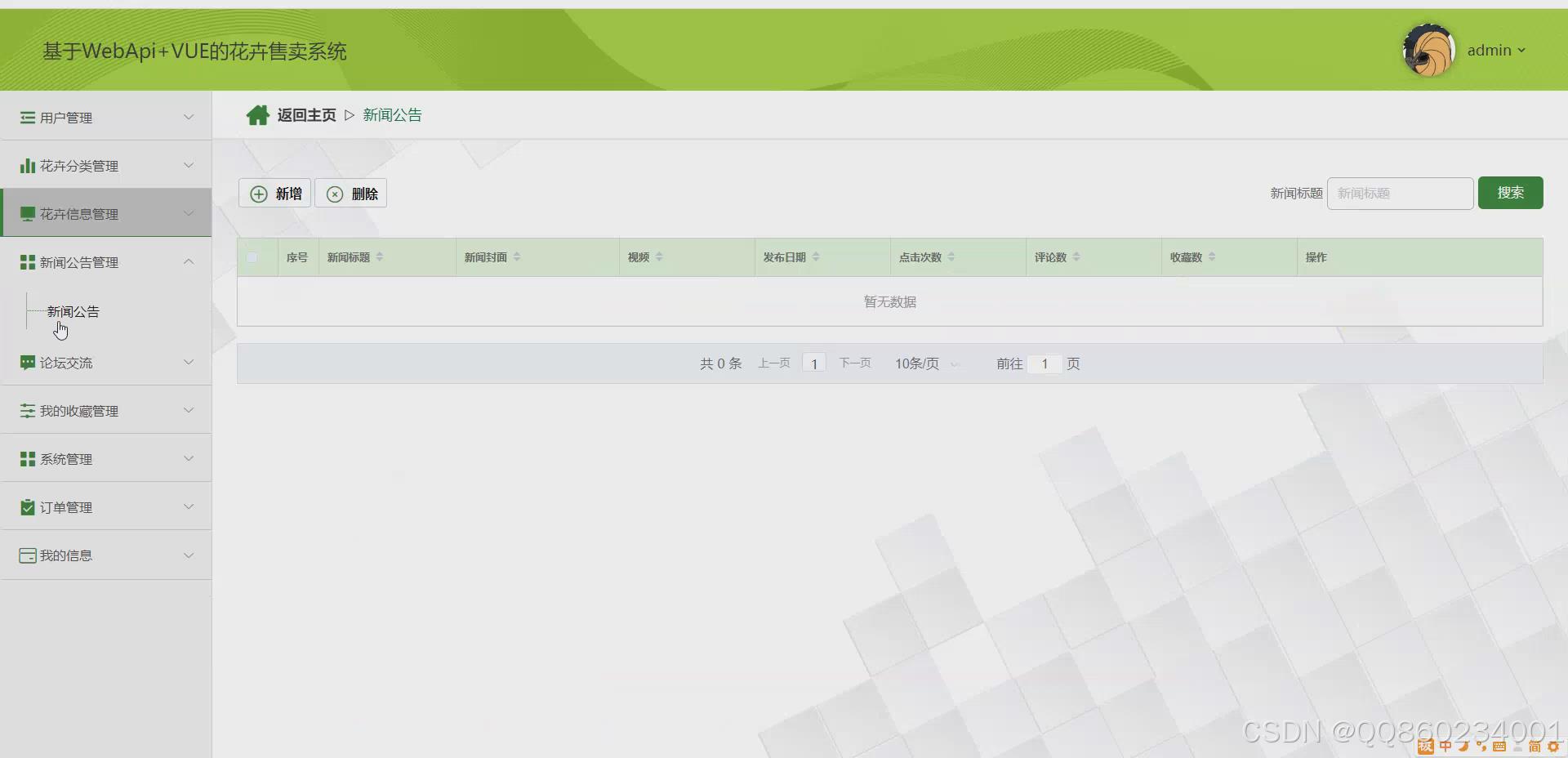Expand the 系统管理 chevron
Viewport: 1568px width, 758px height.
[x=189, y=458]
